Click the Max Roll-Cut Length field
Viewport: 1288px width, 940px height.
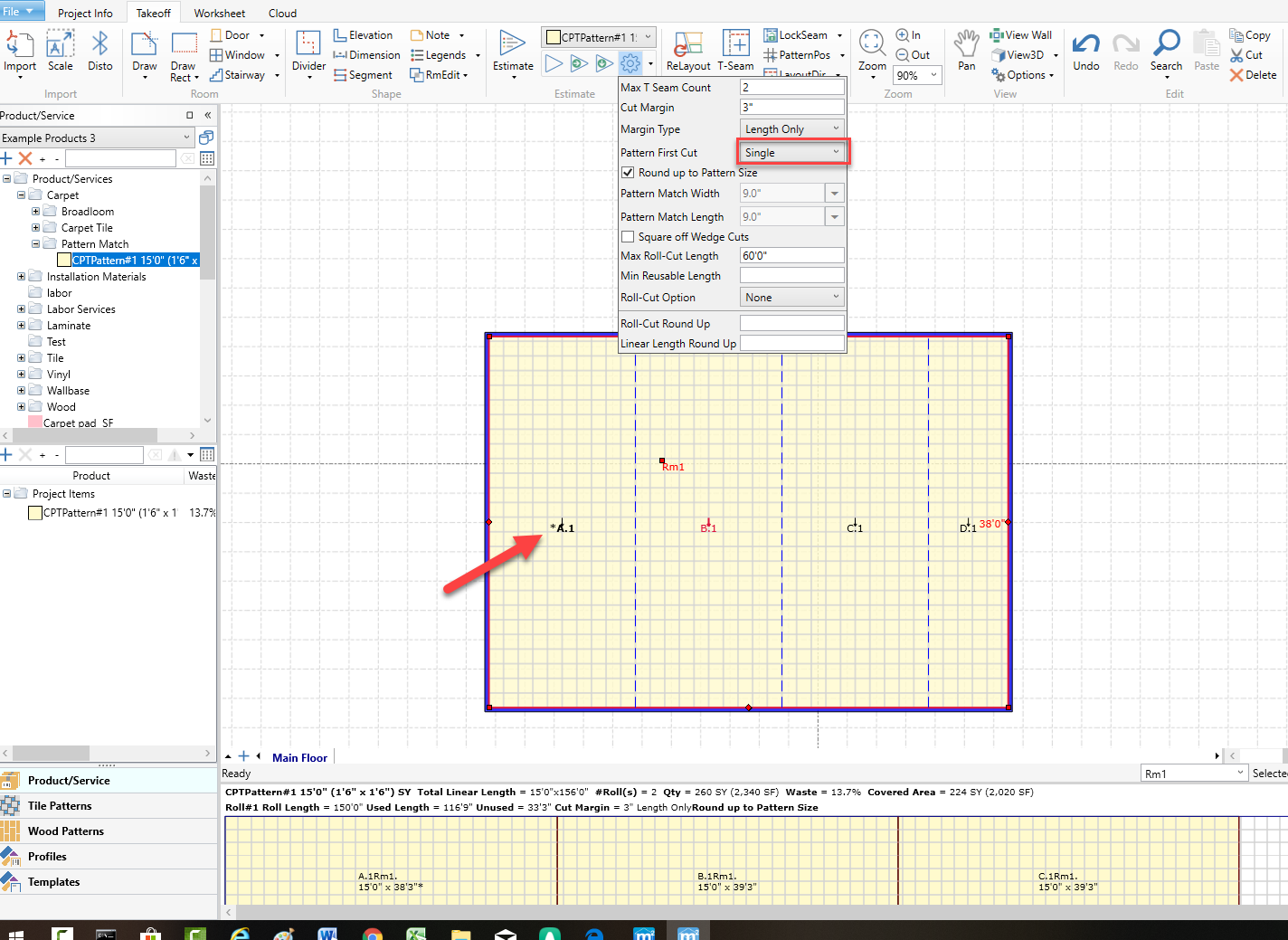791,256
